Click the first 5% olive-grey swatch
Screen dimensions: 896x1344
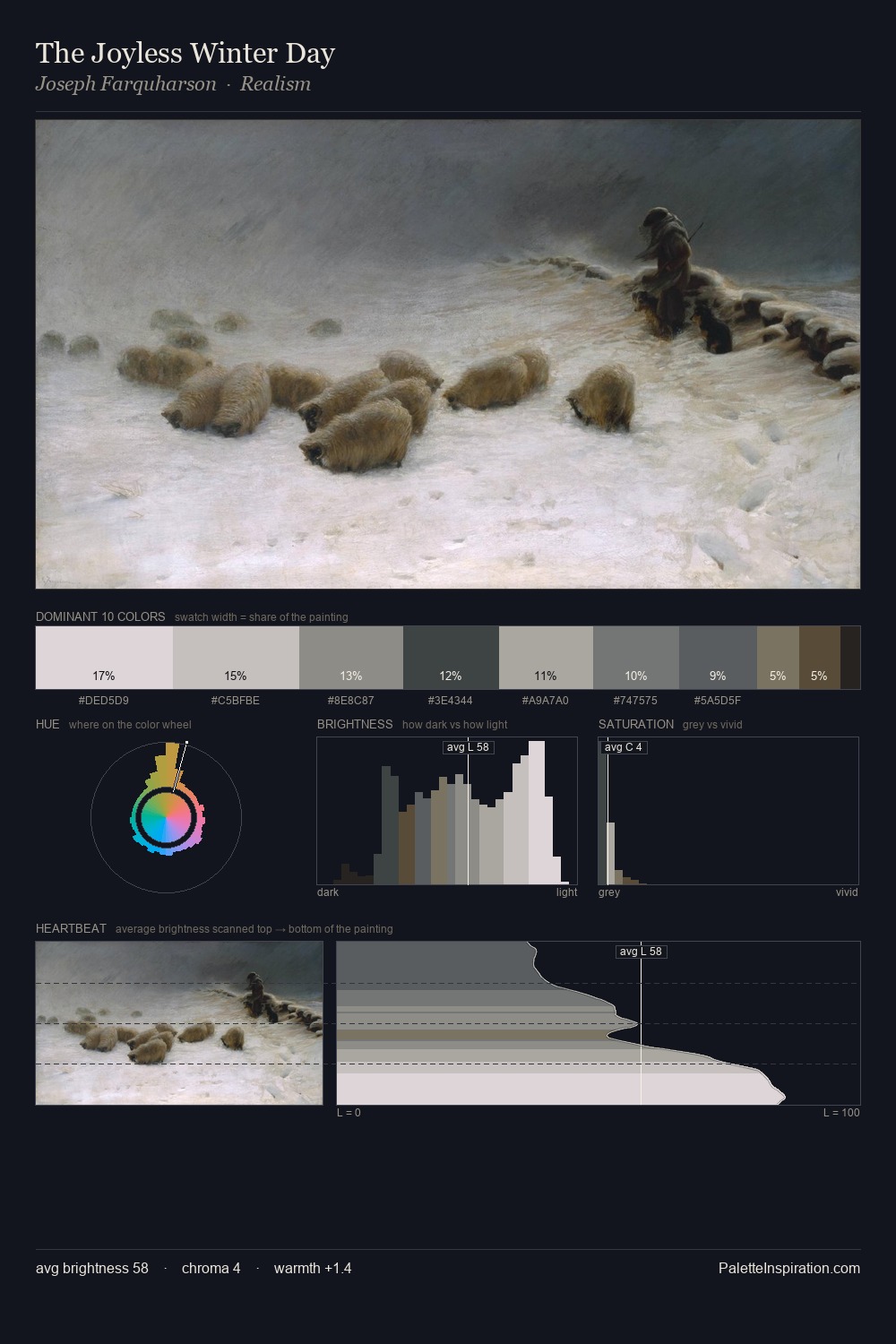coord(778,658)
